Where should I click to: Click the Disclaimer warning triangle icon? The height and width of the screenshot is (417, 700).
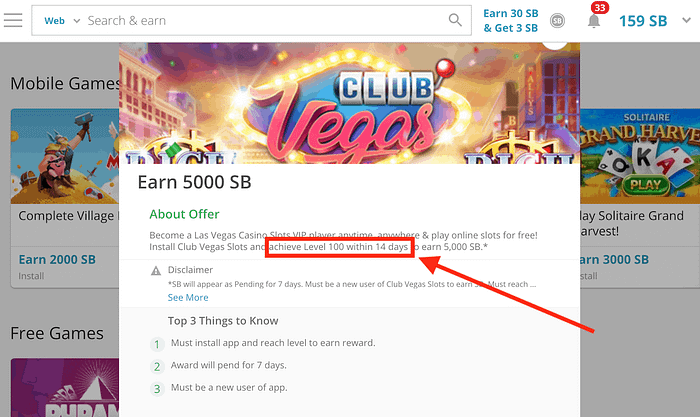[156, 271]
